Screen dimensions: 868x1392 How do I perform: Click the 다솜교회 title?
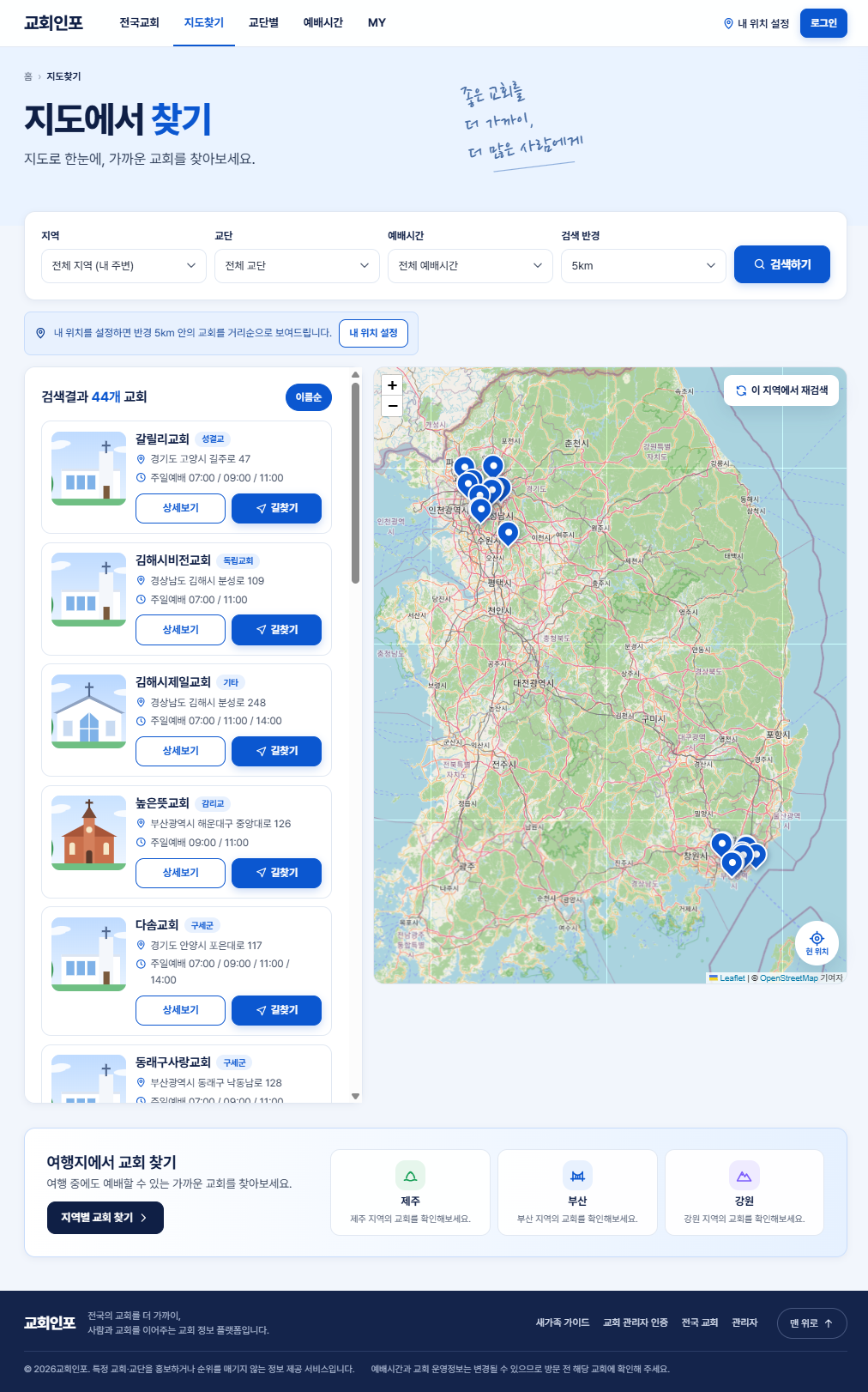click(157, 924)
